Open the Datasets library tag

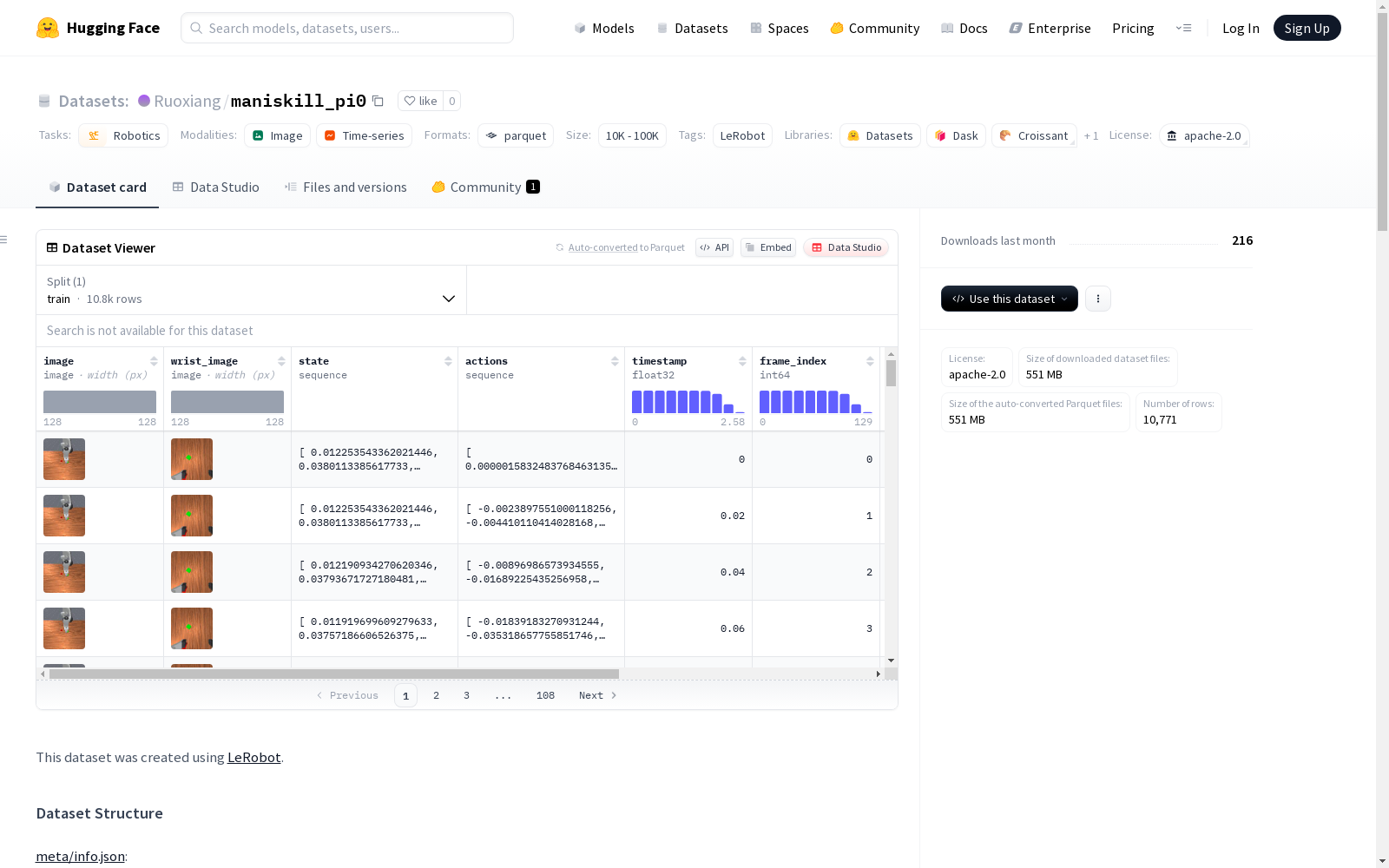[880, 135]
